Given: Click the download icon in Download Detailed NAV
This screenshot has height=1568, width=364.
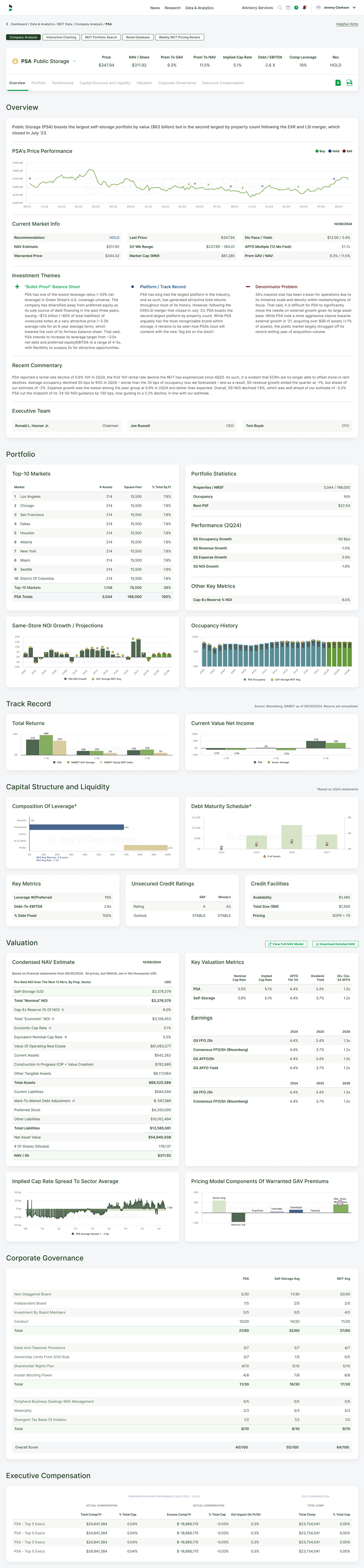Looking at the screenshot, I should point(317,944).
